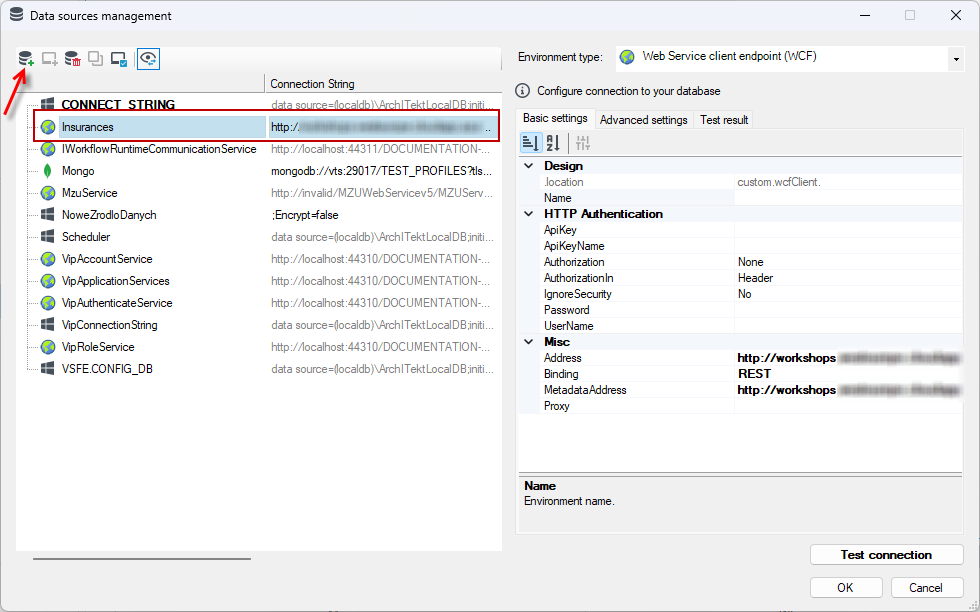Viewport: 980px width, 612px height.
Task: Sort properties alphabetically
Action: click(x=553, y=143)
